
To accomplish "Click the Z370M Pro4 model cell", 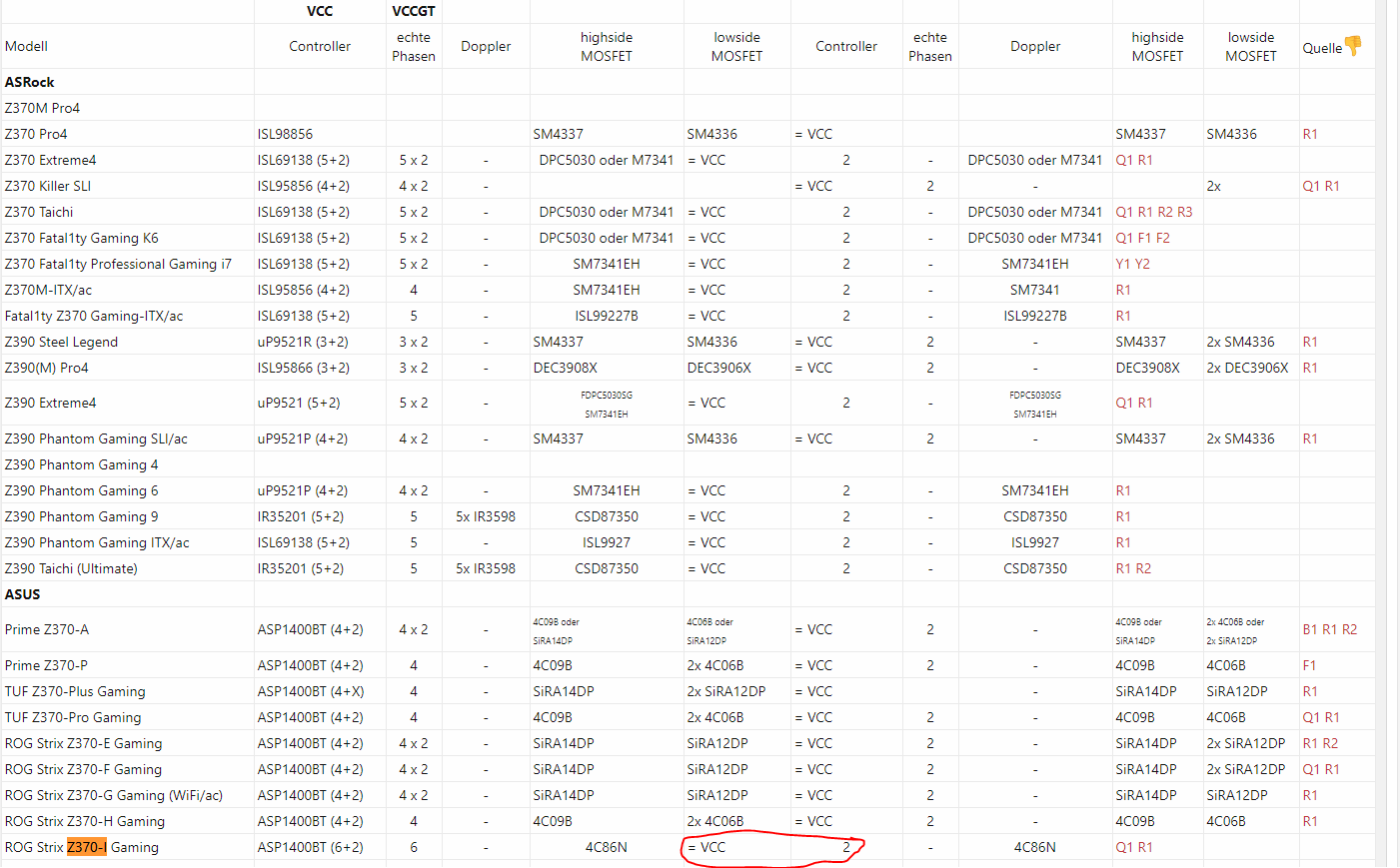I will [x=127, y=108].
